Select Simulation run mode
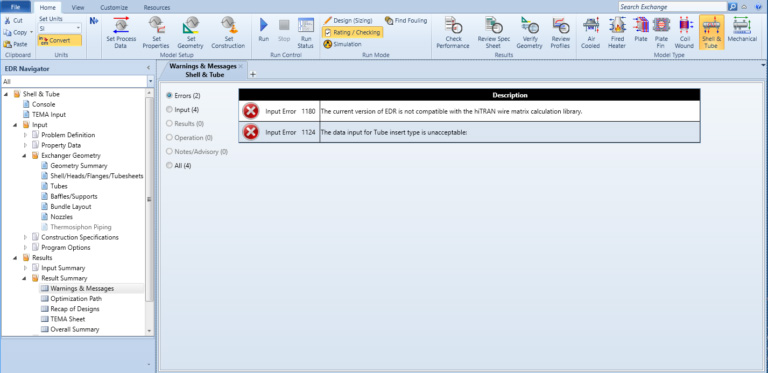This screenshot has height=373, width=768. [x=342, y=44]
